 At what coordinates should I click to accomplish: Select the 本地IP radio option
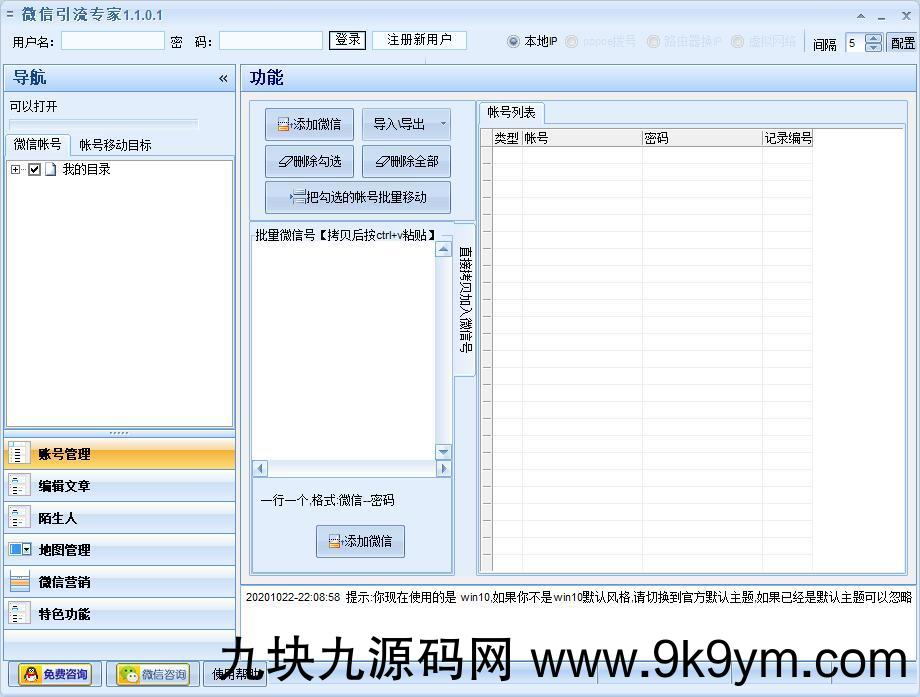click(514, 42)
